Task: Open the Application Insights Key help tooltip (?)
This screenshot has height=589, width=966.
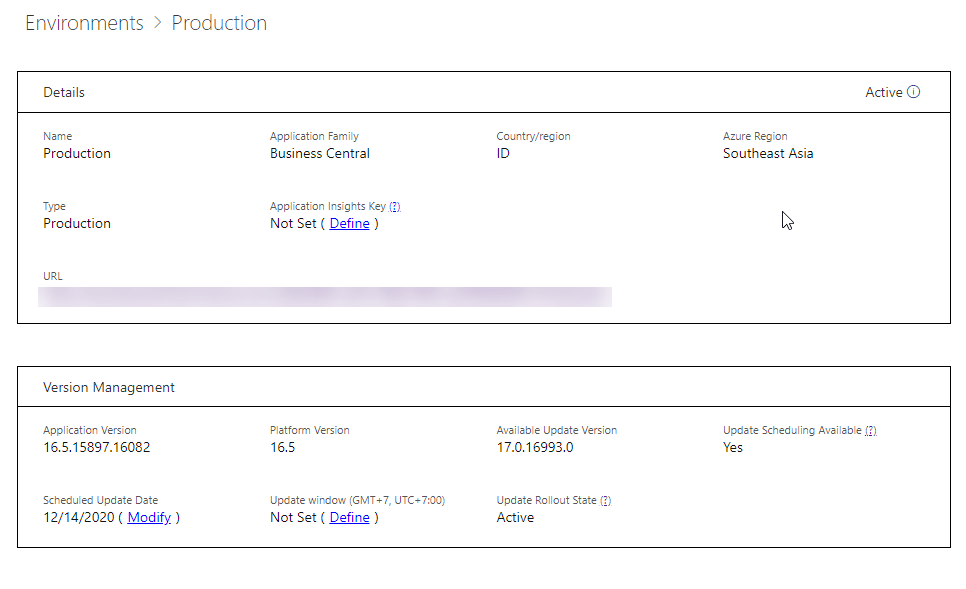Action: click(x=395, y=207)
